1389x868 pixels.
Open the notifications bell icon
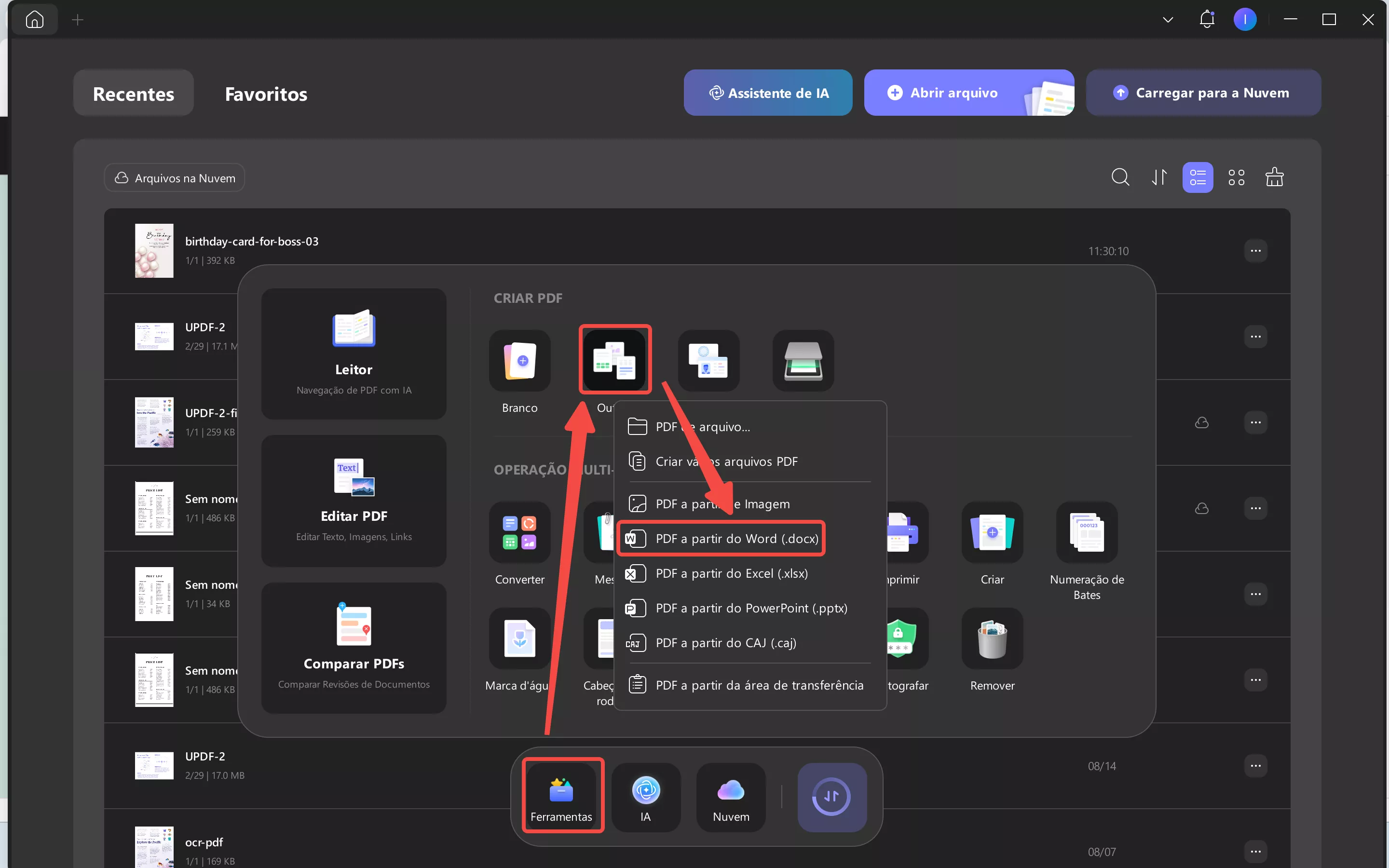tap(1207, 19)
